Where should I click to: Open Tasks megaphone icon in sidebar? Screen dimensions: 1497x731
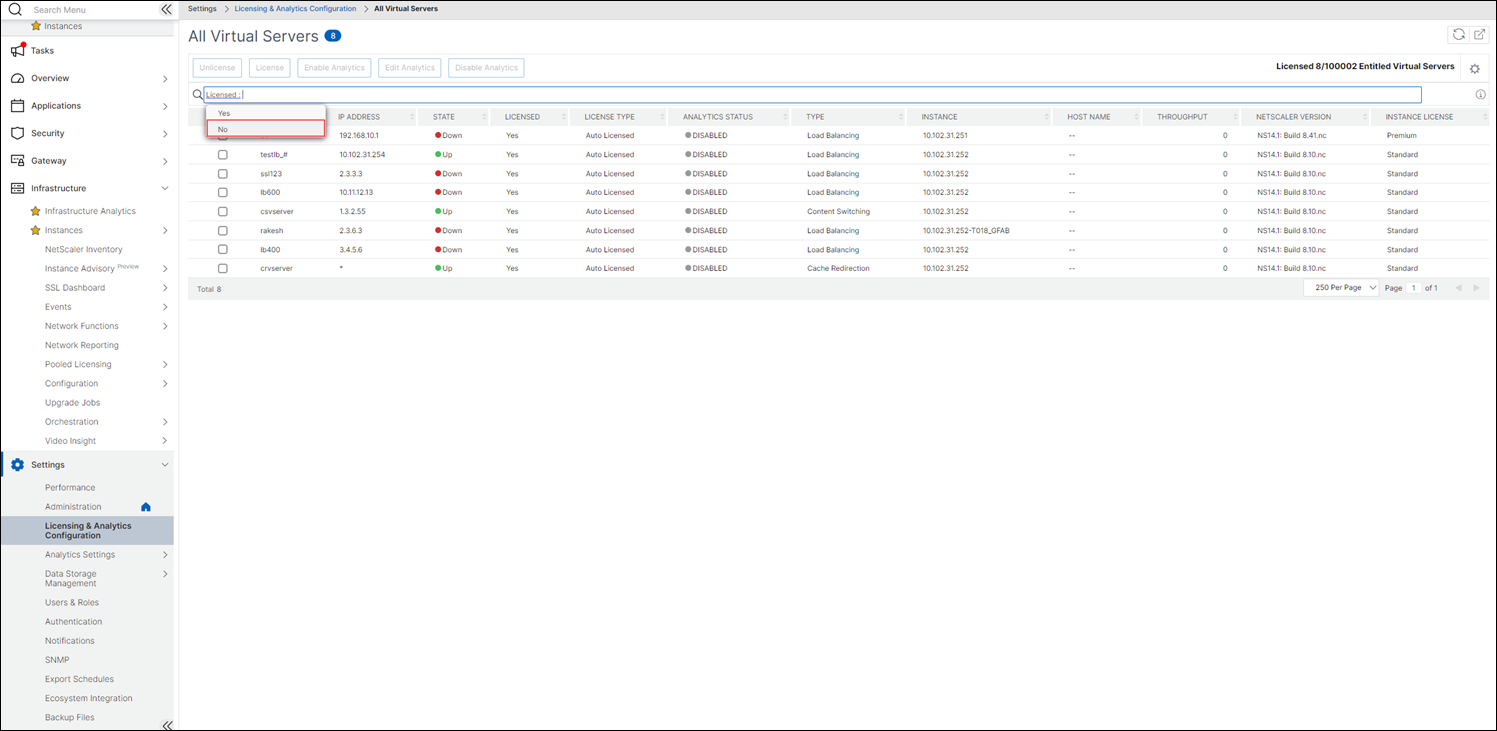click(x=17, y=50)
